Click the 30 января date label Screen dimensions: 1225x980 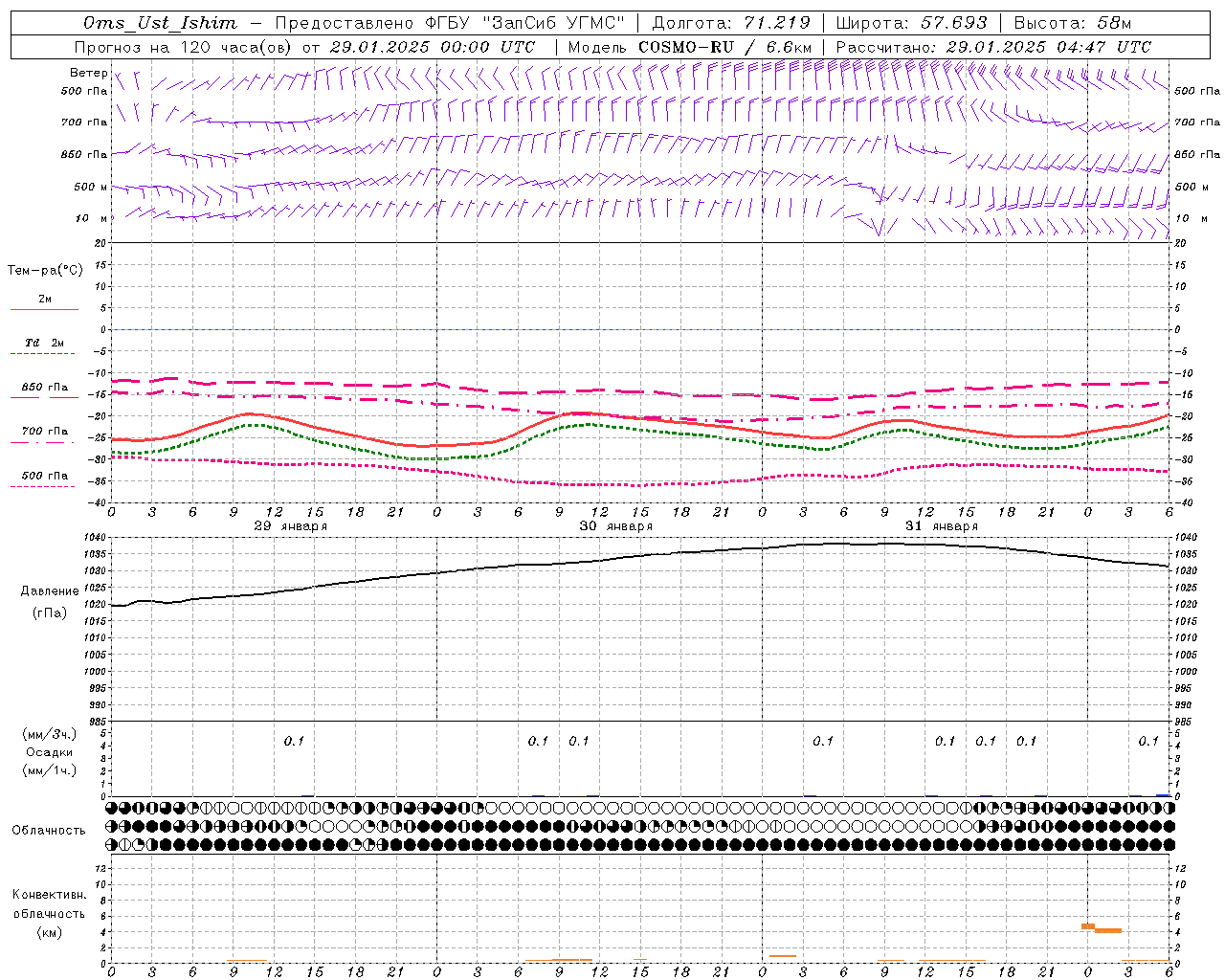[615, 526]
